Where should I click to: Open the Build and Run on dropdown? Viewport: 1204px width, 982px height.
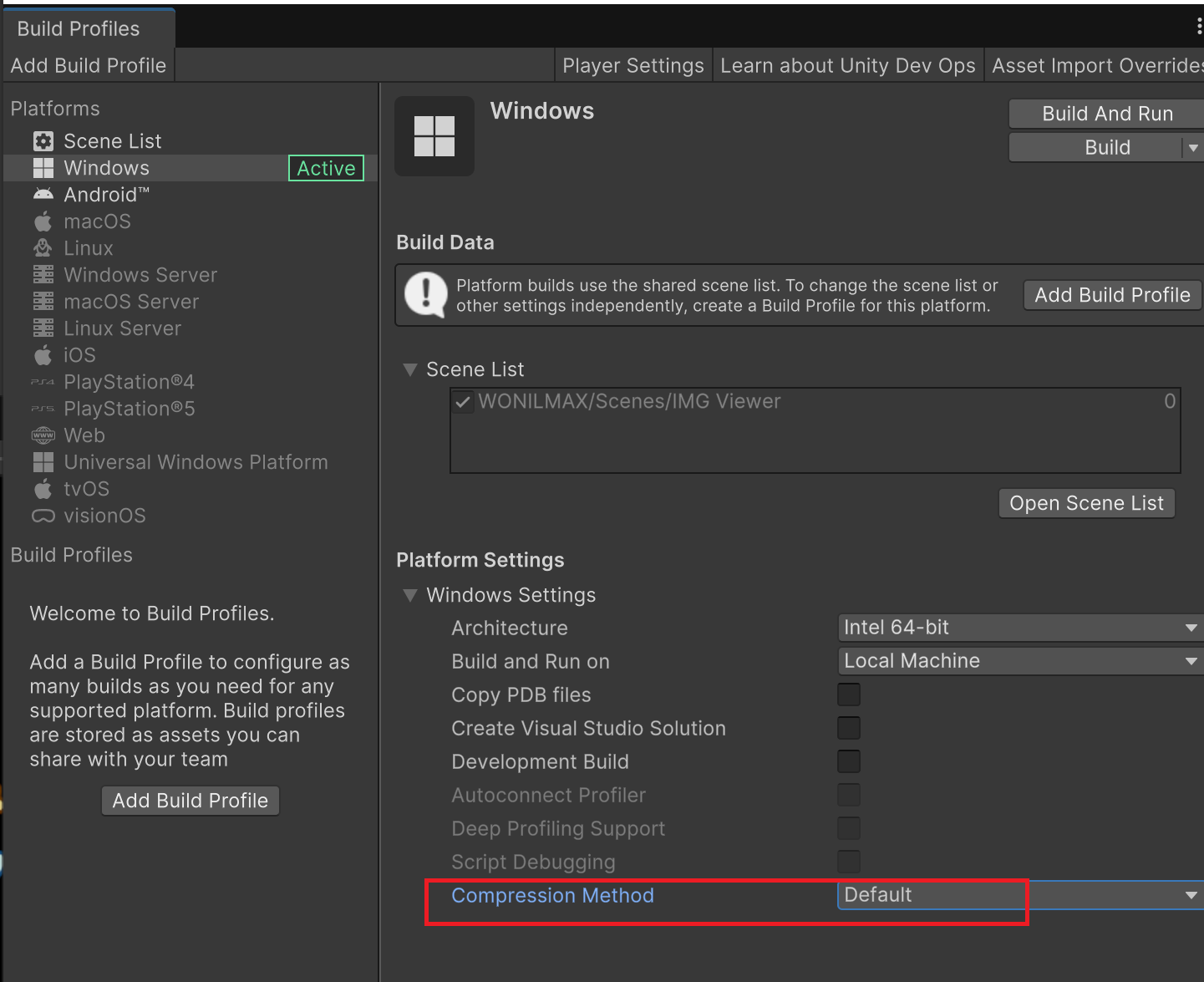coord(1020,661)
